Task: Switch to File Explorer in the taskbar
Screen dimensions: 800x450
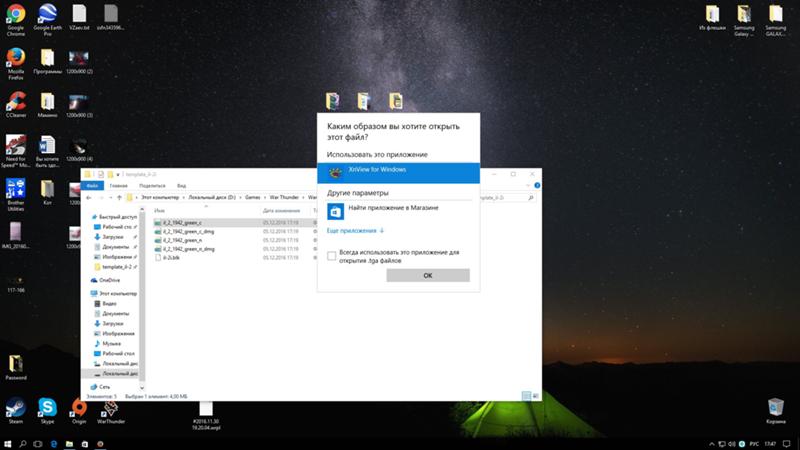Action: [69, 444]
